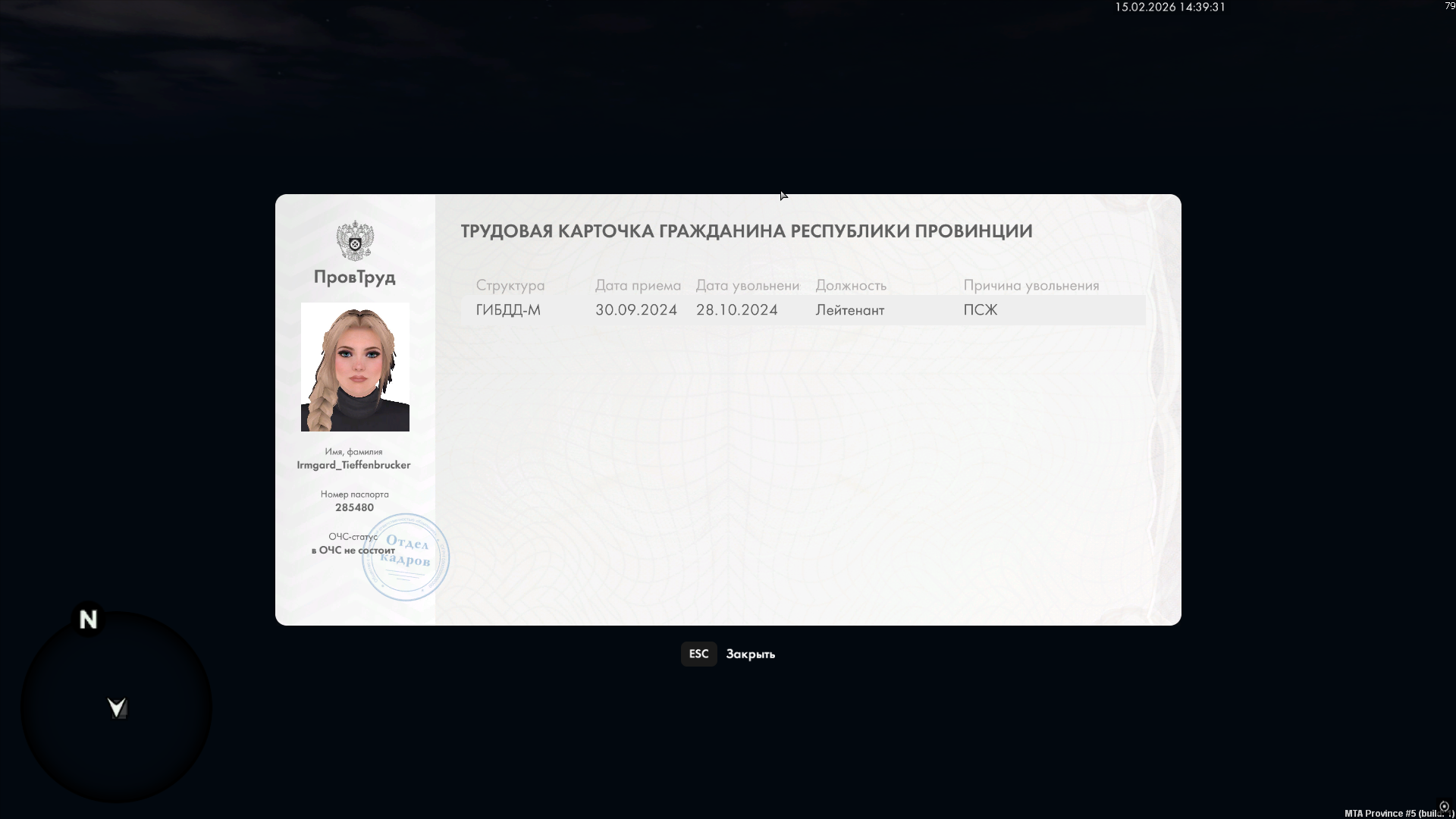Click the character portrait photo
The height and width of the screenshot is (819, 1456).
355,367
